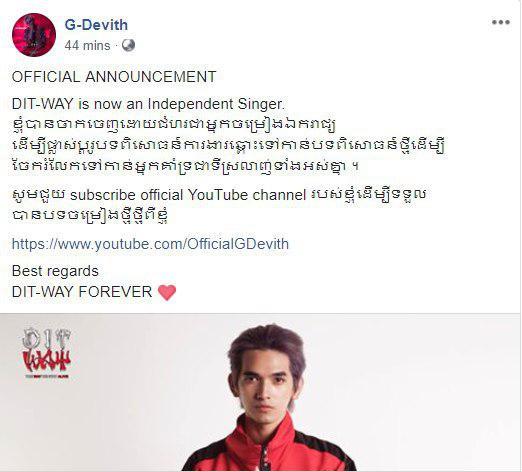This screenshot has height=472, width=522.
Task: Click the Best regards line
Action: tap(55, 271)
